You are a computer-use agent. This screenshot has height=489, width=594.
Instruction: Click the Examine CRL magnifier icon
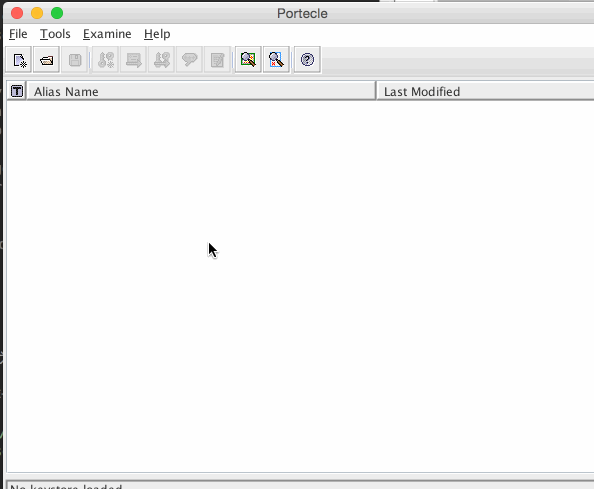pos(276,60)
